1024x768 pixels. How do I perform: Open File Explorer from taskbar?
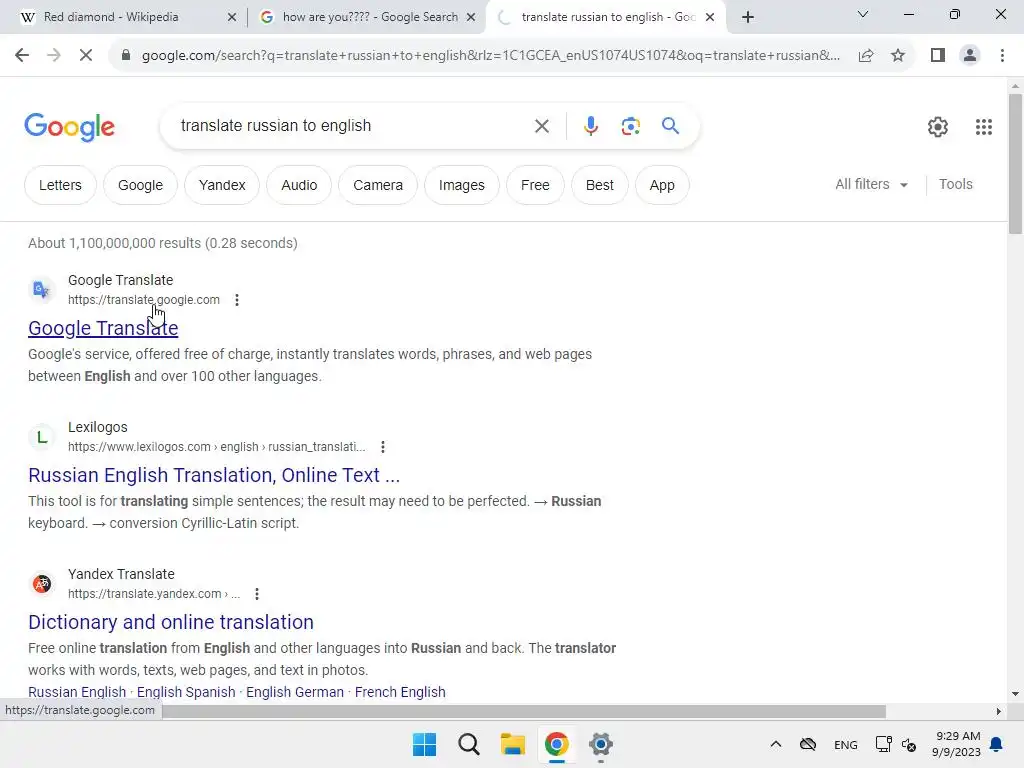pos(513,744)
